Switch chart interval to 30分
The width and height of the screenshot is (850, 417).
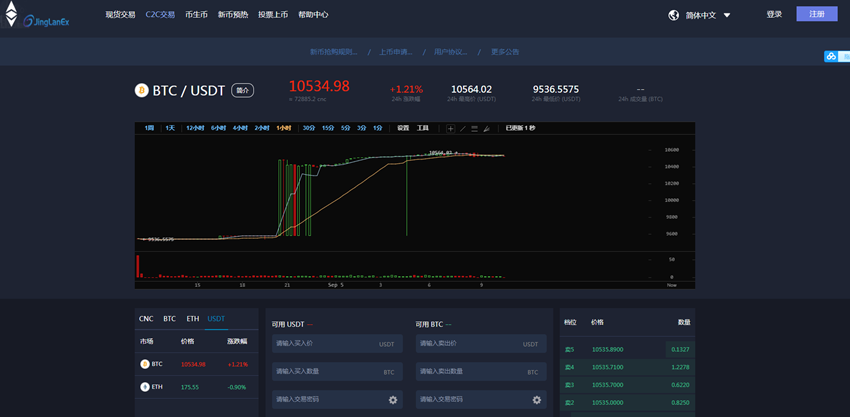[x=309, y=128]
